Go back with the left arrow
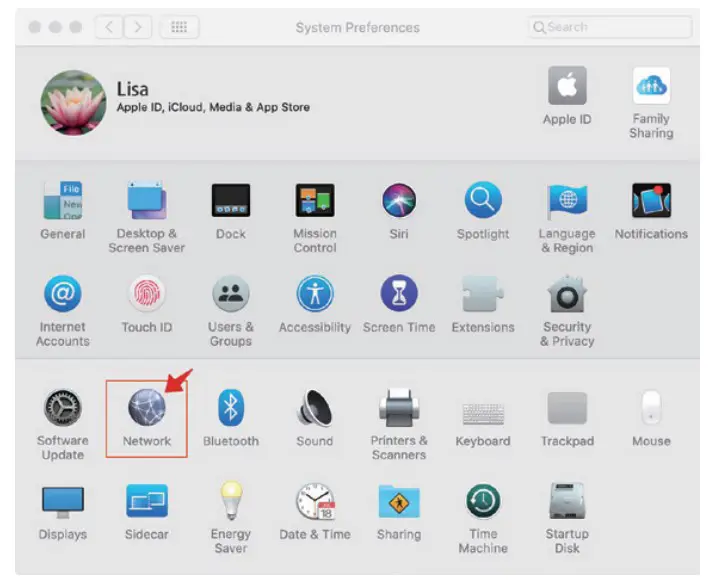 109,27
